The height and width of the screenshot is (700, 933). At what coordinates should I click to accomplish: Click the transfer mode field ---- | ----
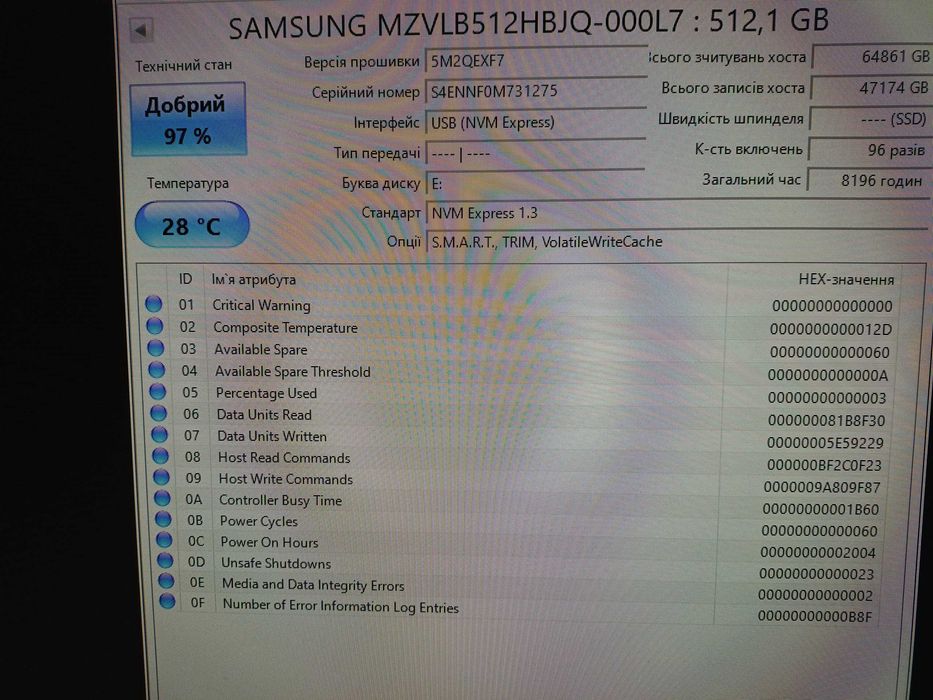[535, 153]
